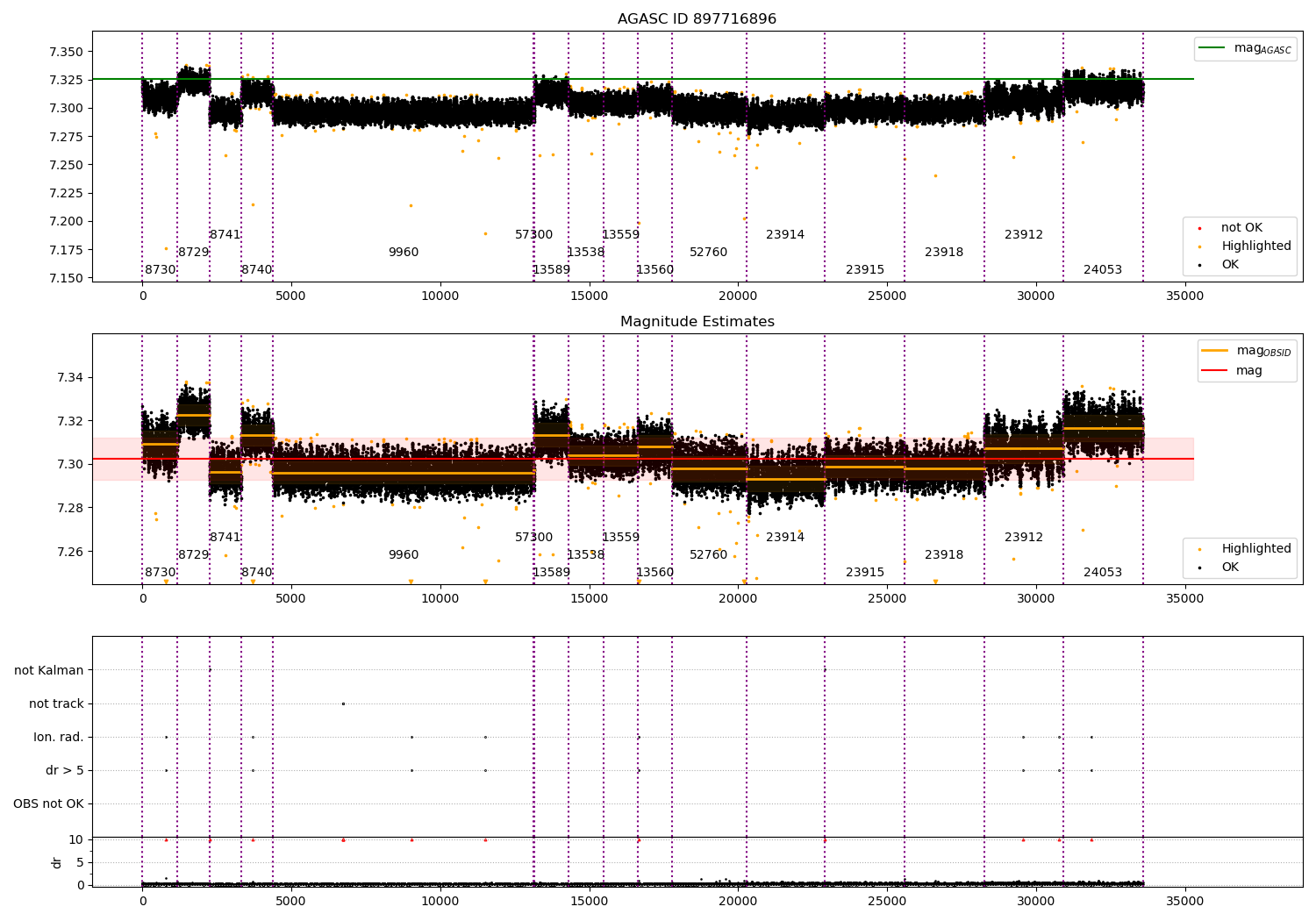Click obsid label 13559 in top plot

(621, 235)
